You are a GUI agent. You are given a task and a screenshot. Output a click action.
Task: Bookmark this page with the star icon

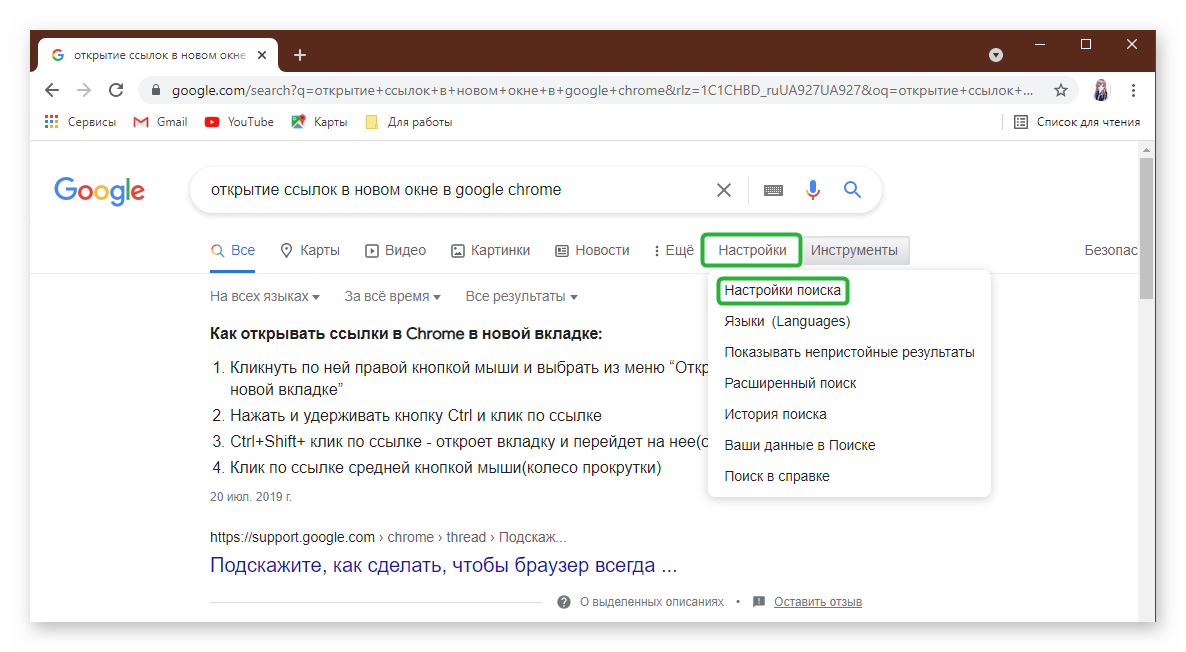point(1061,90)
